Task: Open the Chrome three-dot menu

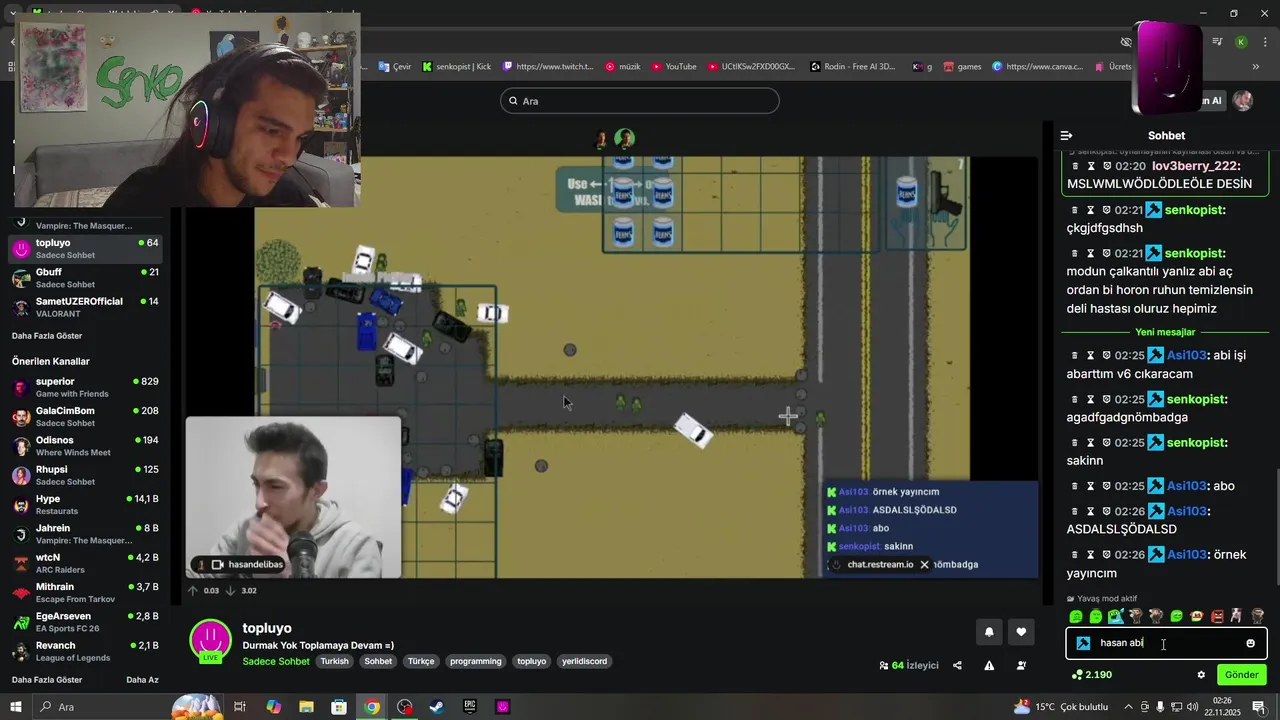Action: pyautogui.click(x=1264, y=42)
